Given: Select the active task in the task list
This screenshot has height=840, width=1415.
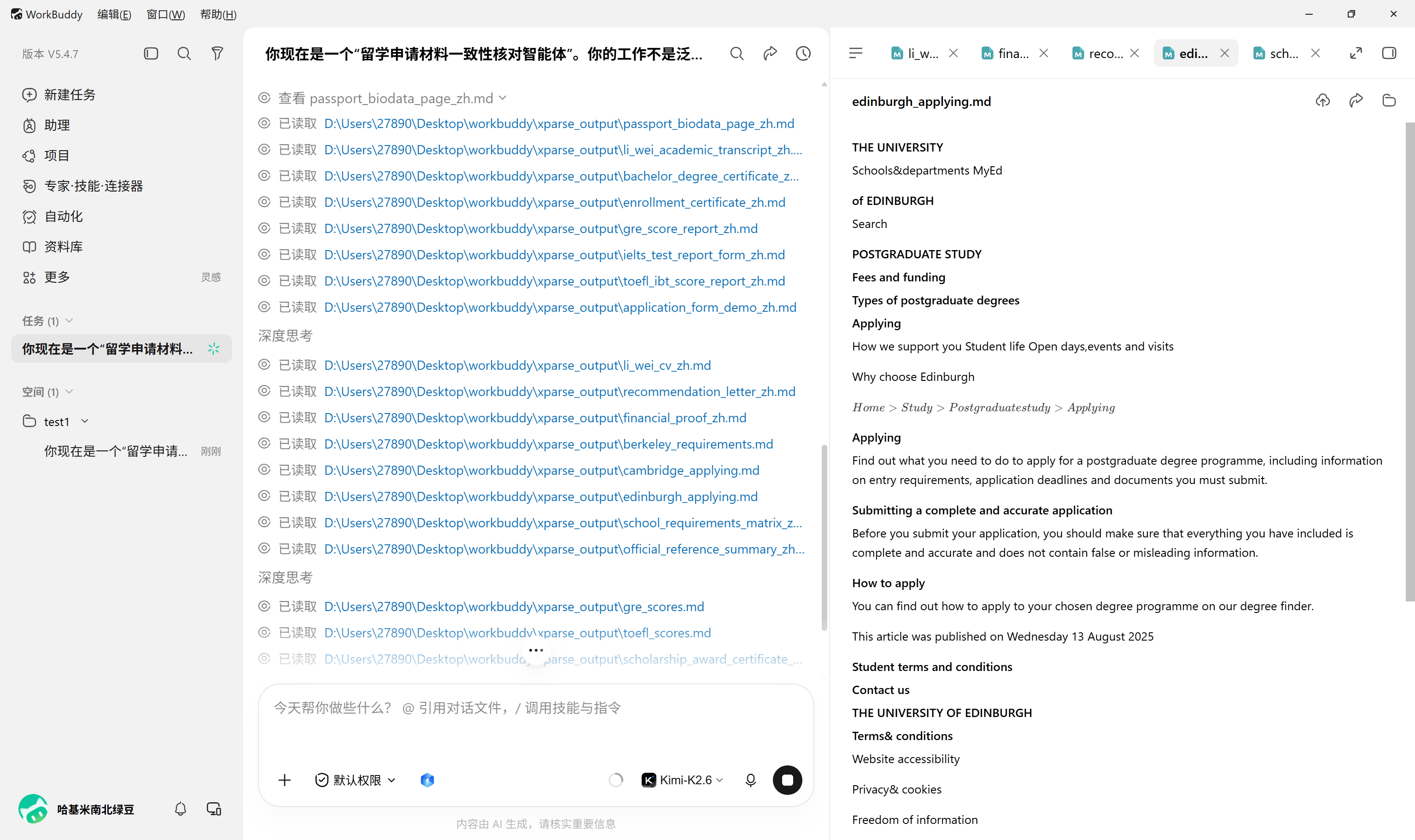Looking at the screenshot, I should click(121, 349).
